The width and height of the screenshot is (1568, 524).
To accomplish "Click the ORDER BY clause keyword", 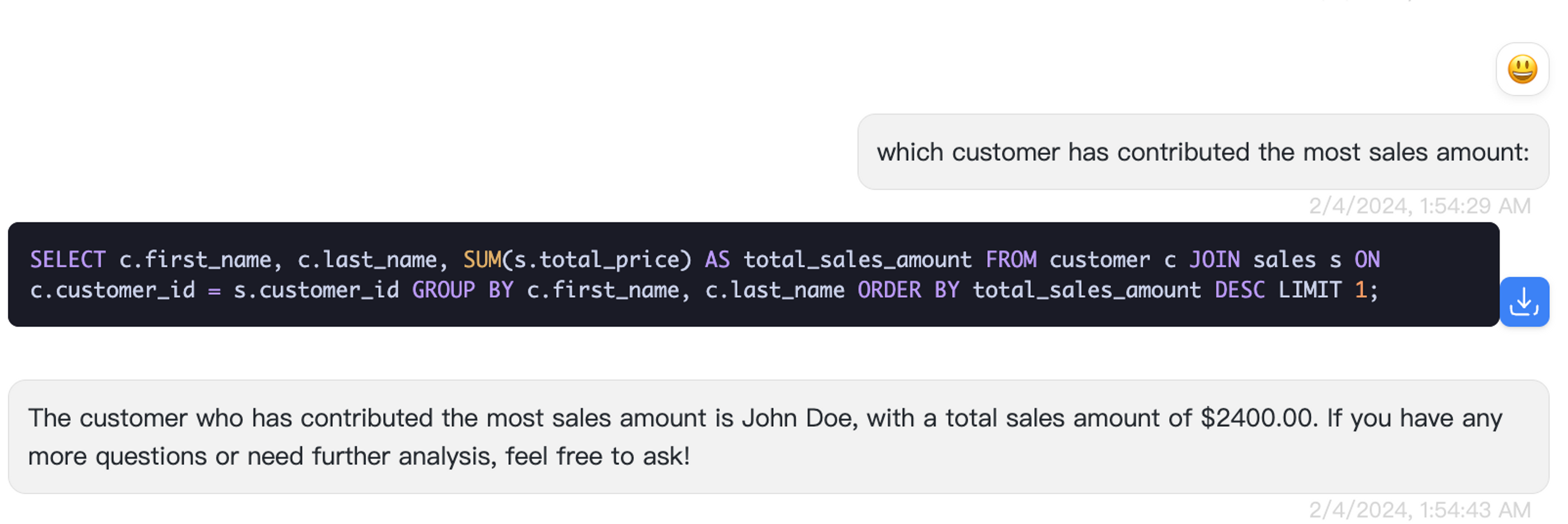I will click(x=908, y=290).
